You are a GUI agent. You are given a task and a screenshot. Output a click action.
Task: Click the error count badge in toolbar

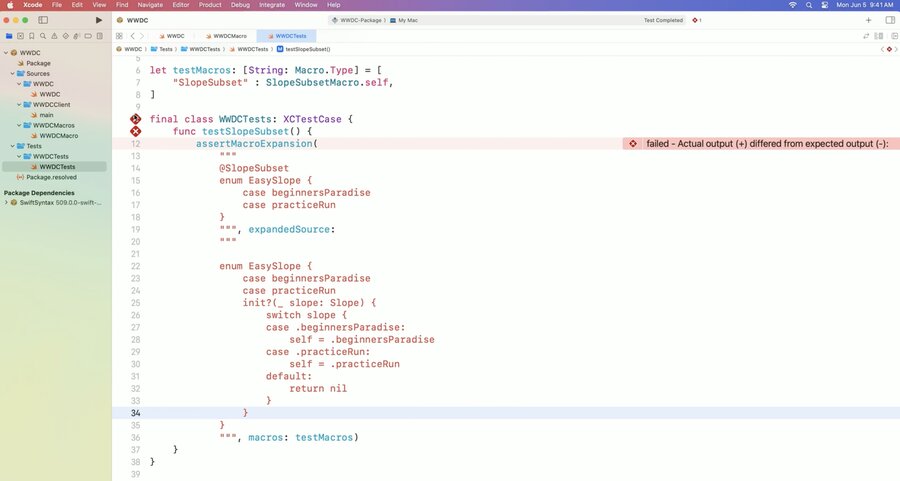pyautogui.click(x=697, y=20)
